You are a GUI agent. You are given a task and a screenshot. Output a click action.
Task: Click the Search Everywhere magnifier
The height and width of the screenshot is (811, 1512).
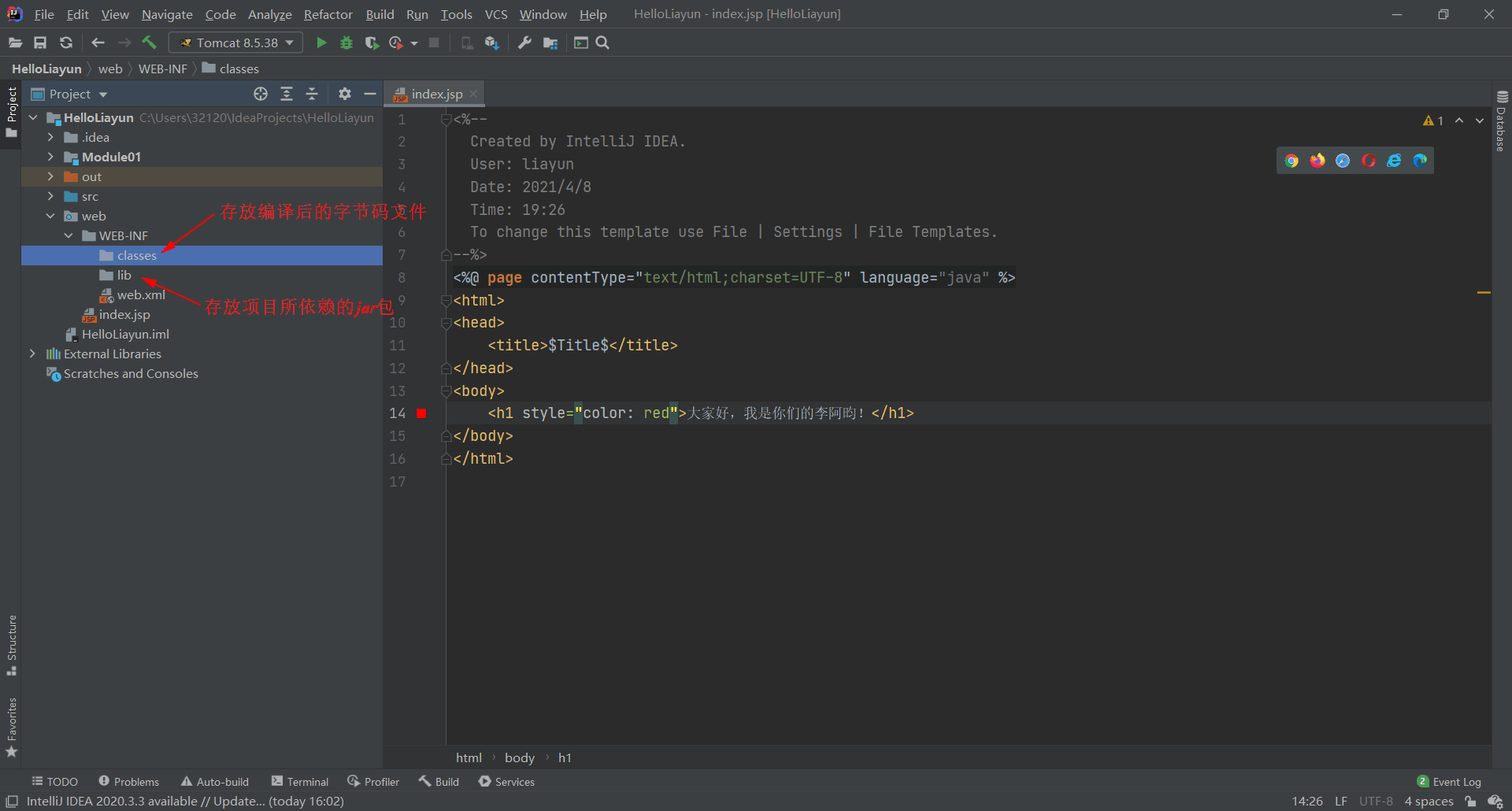point(602,43)
